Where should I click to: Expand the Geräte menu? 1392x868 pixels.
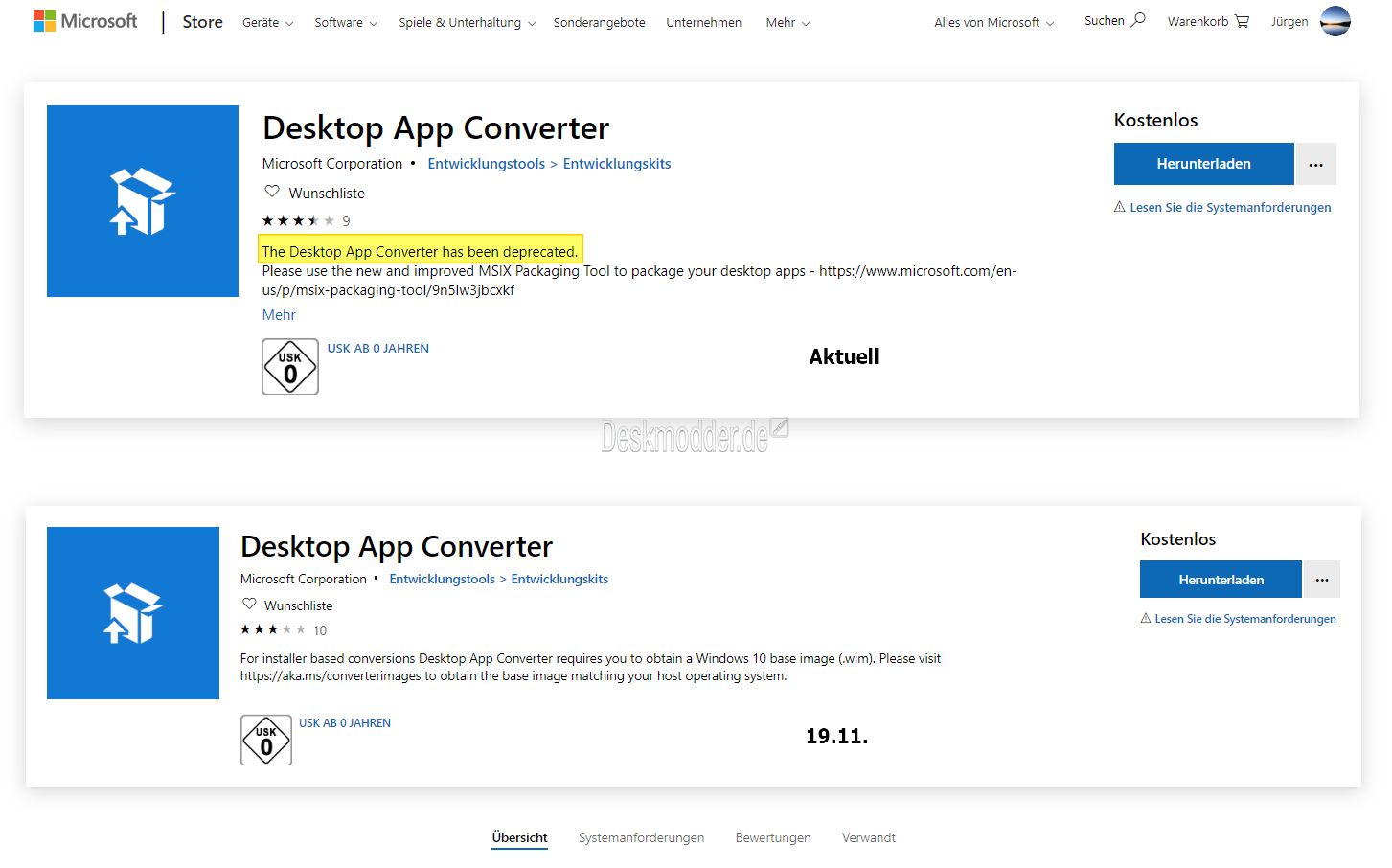point(267,22)
